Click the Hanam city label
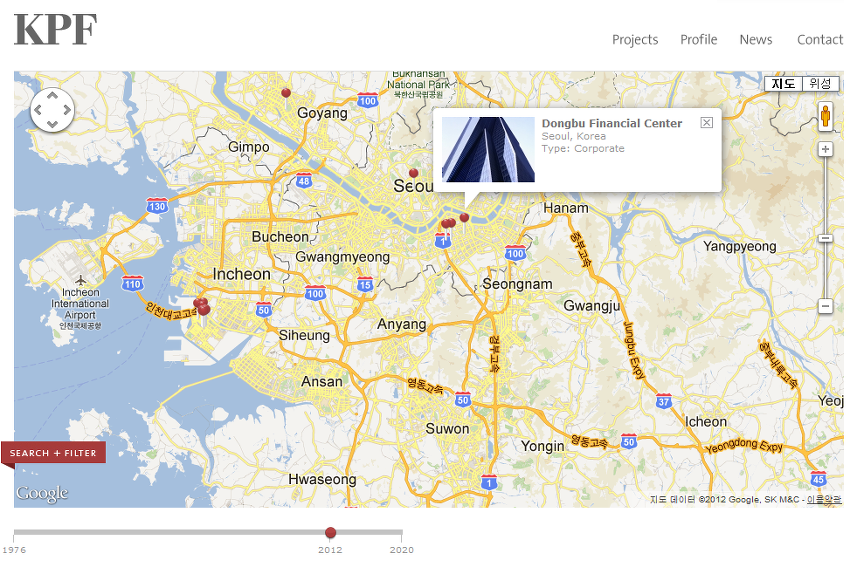Image resolution: width=850 pixels, height=567 pixels. click(565, 208)
